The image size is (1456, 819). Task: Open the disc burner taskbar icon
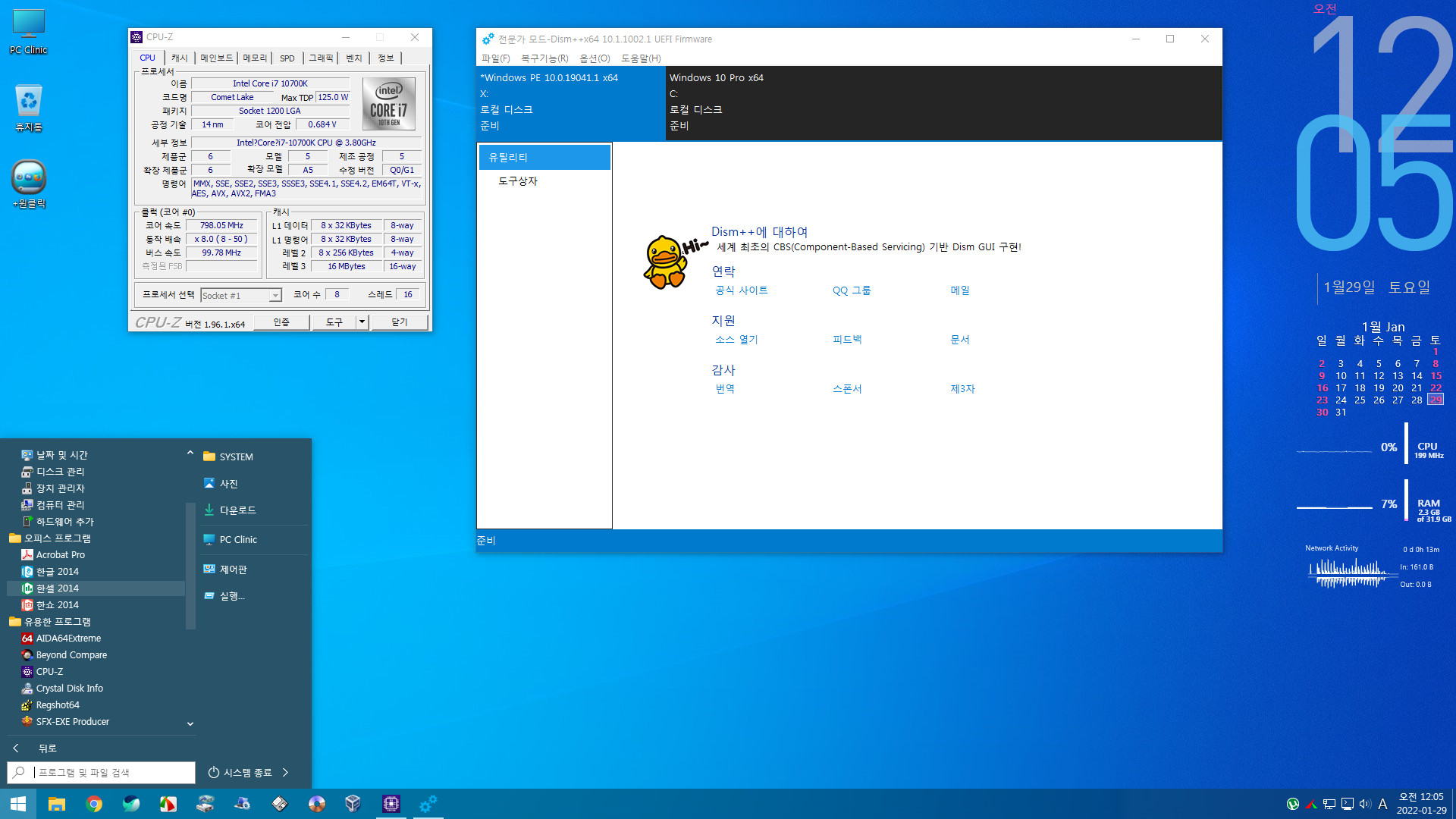316,804
